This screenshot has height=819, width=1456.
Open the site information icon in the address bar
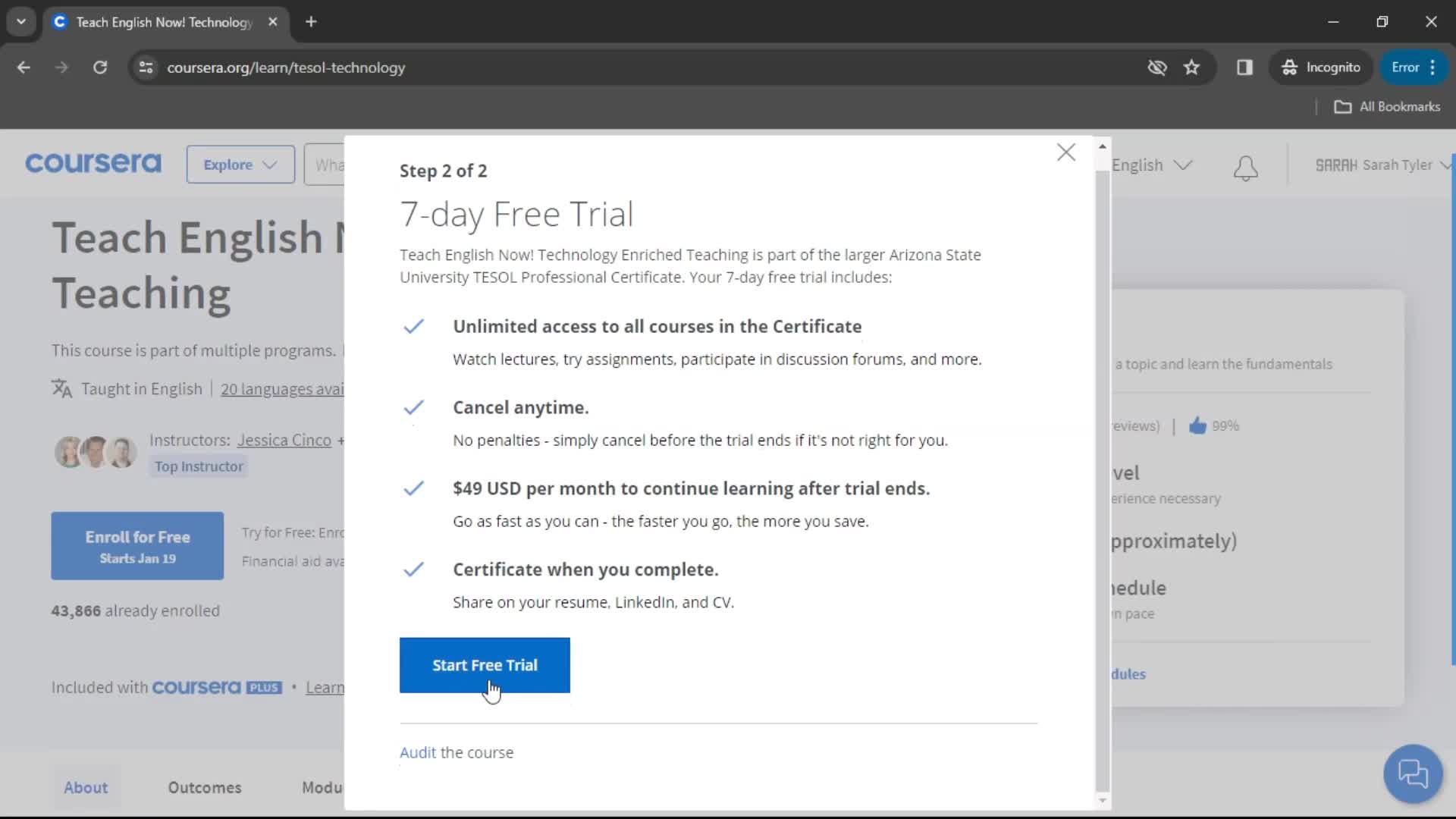(x=146, y=67)
